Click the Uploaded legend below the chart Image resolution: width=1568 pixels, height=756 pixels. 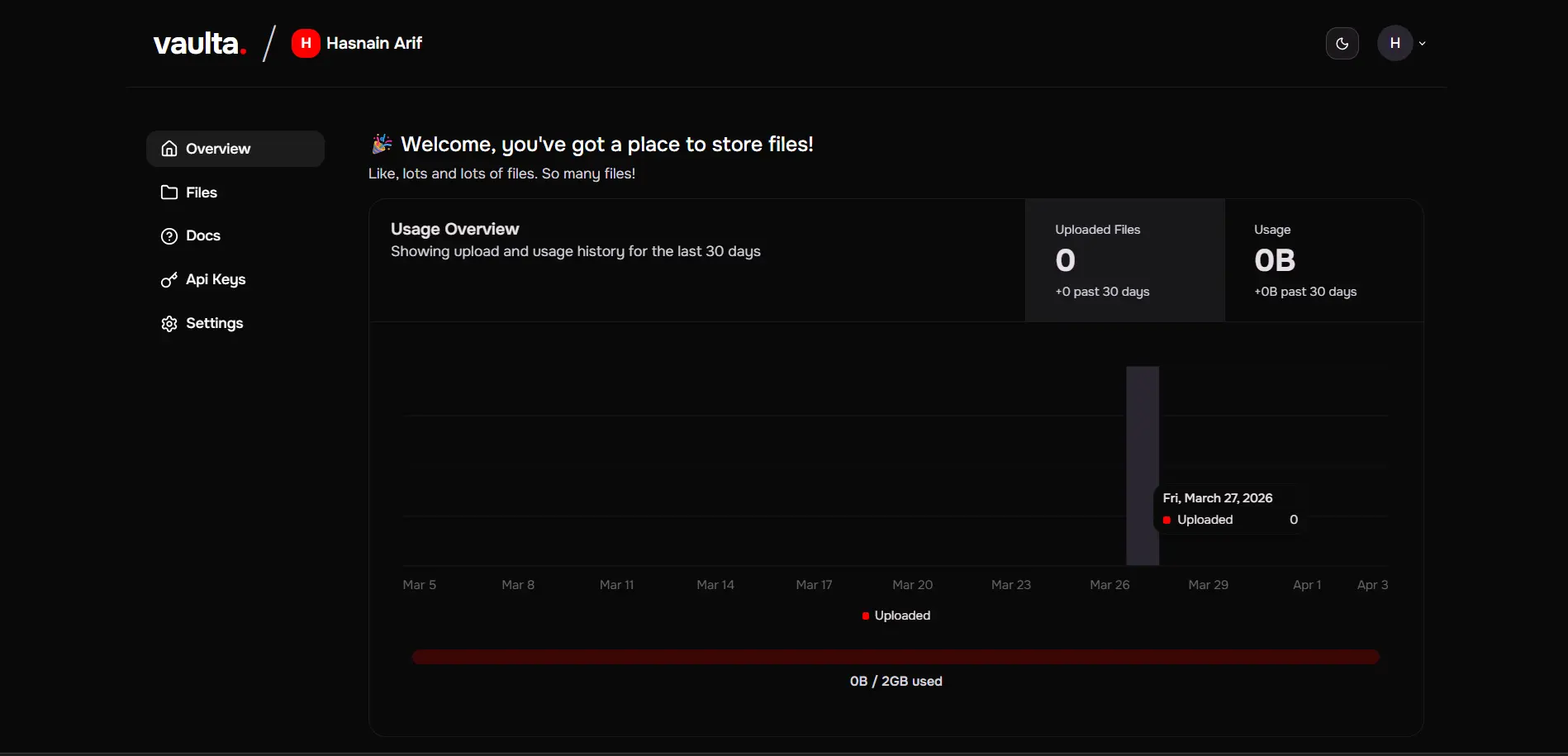pyautogui.click(x=896, y=616)
